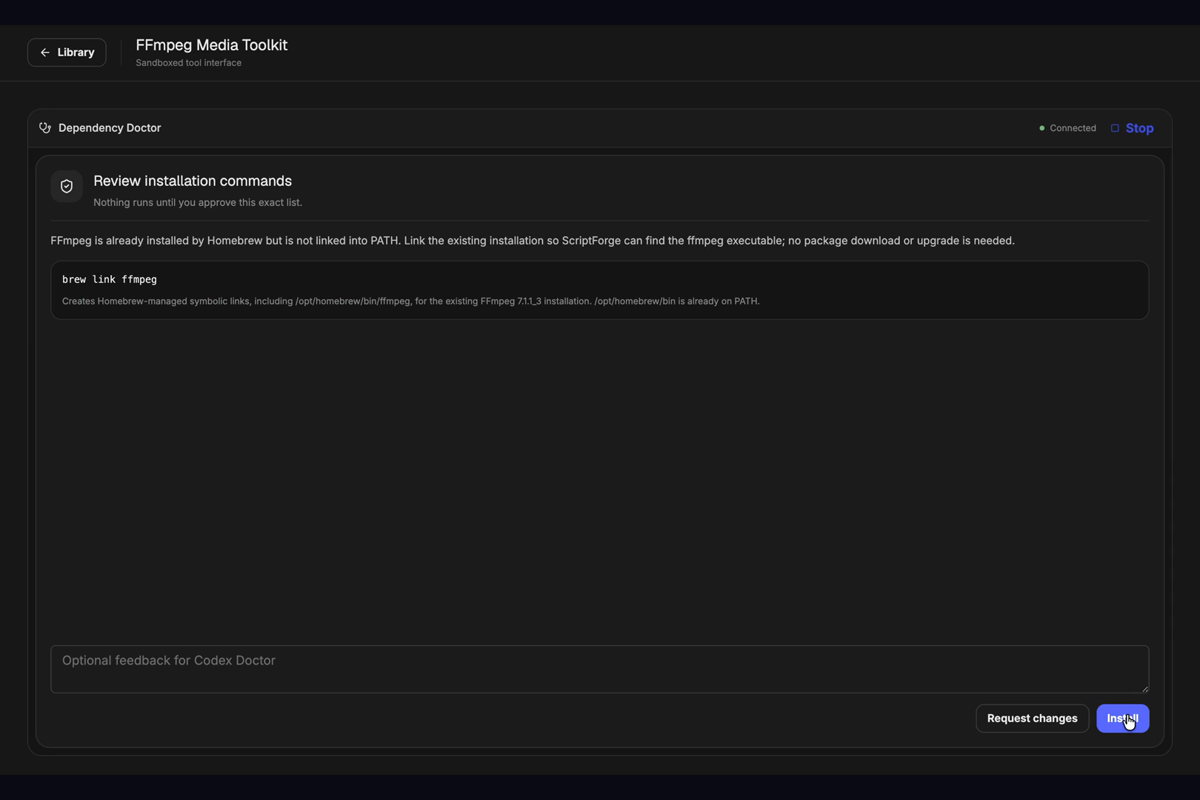The image size is (1200, 800).
Task: Grab the feedback textarea resize handle
Action: (1144, 688)
